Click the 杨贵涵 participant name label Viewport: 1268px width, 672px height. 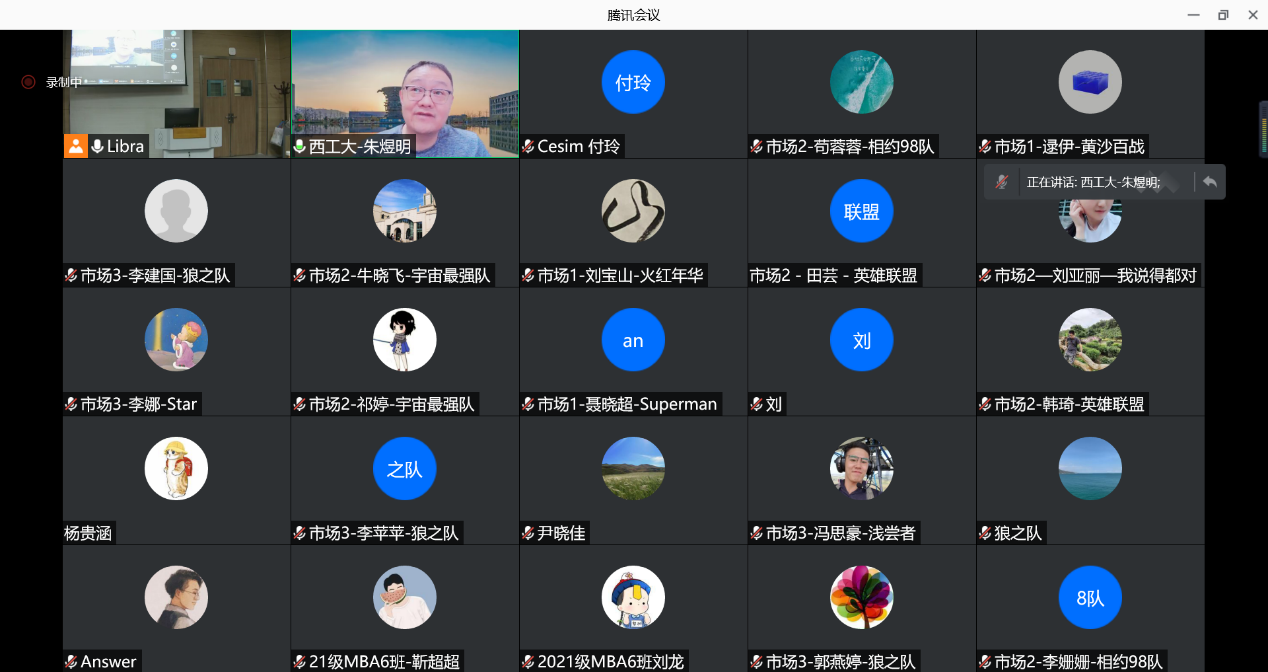[x=89, y=534]
